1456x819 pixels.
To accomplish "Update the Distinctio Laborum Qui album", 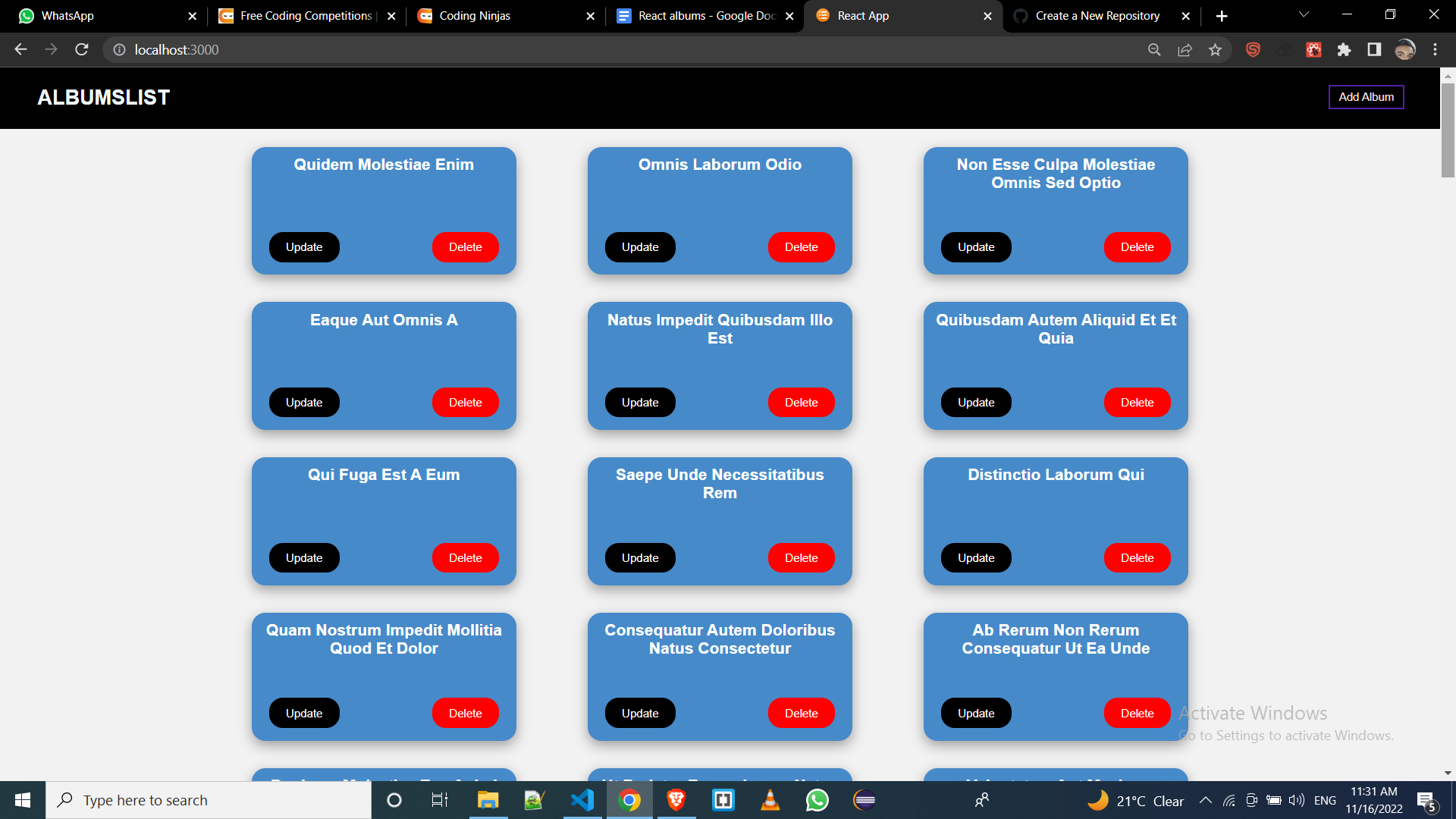I will point(975,558).
